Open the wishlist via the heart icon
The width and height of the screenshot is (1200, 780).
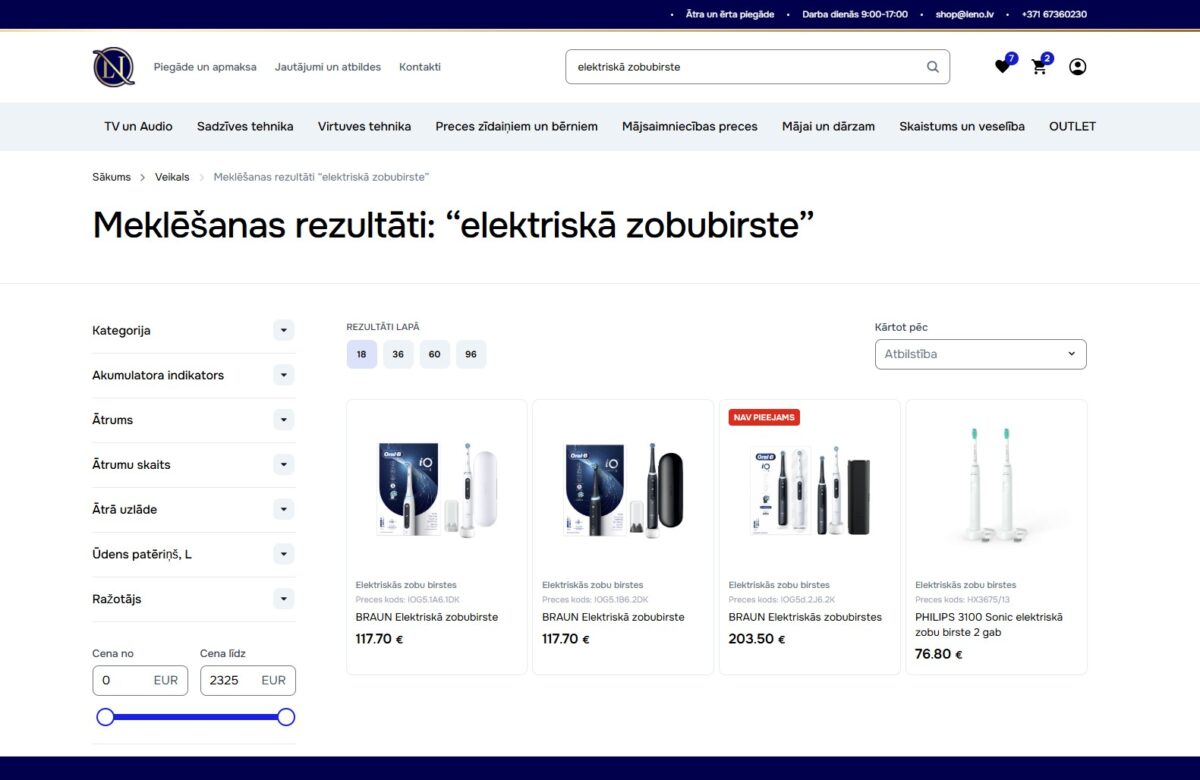click(x=1002, y=66)
